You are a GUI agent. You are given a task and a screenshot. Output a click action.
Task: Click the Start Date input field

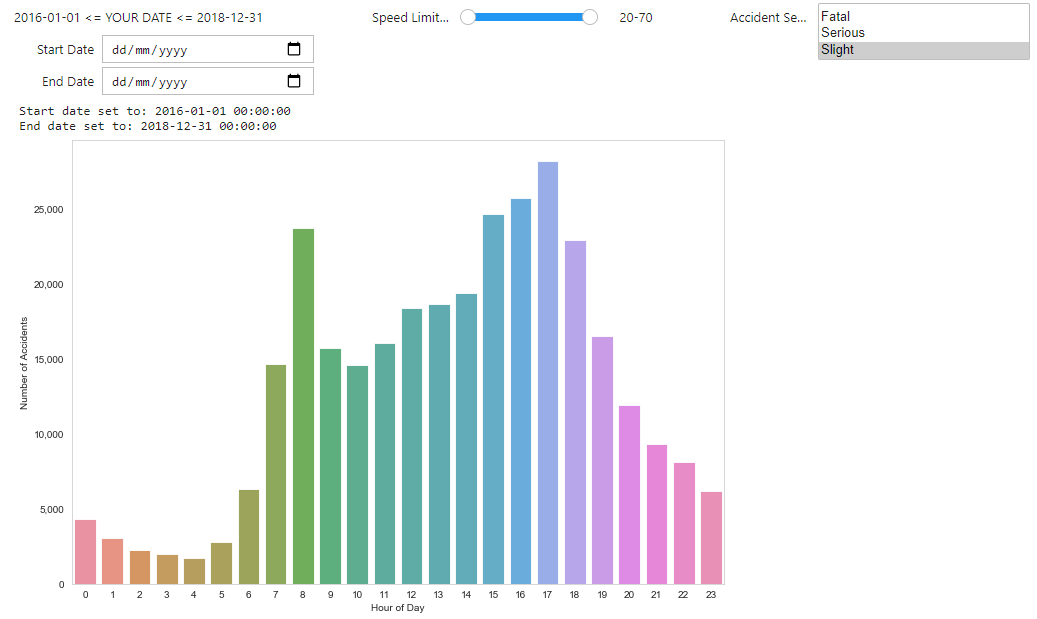pos(208,49)
